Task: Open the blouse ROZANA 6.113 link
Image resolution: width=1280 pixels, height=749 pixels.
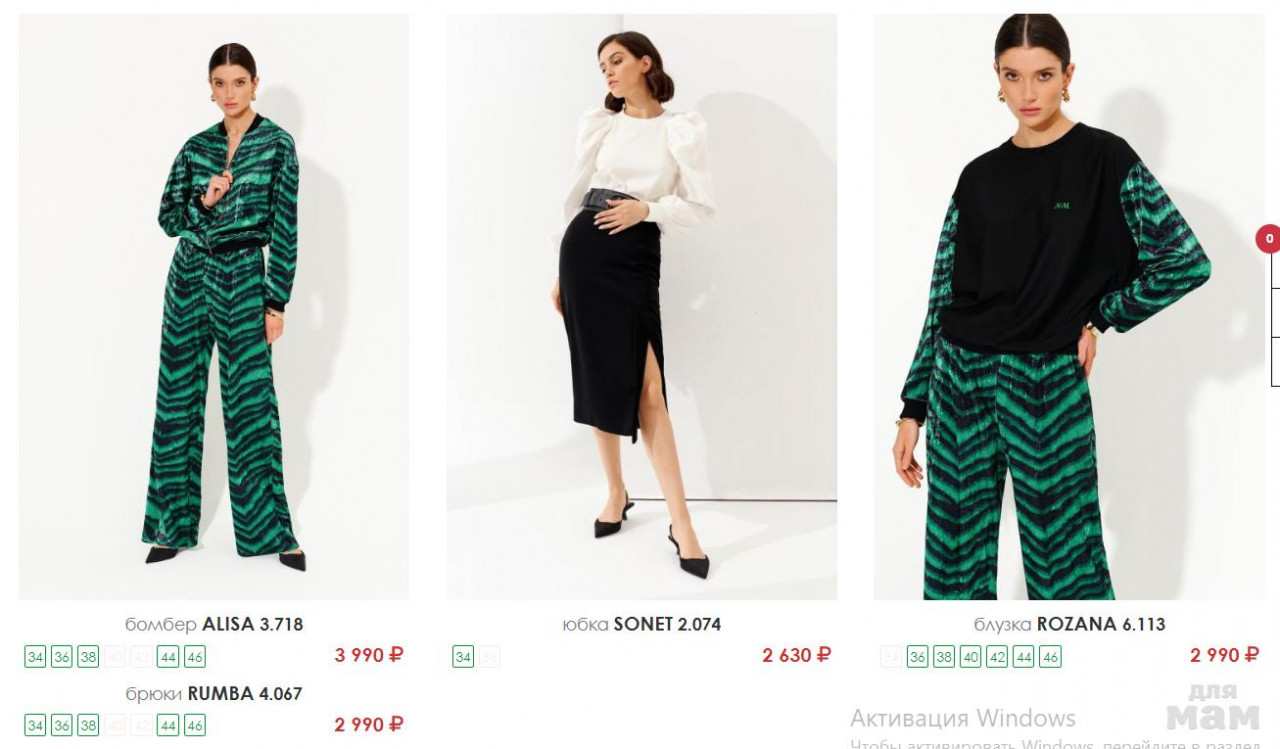Action: click(1069, 625)
